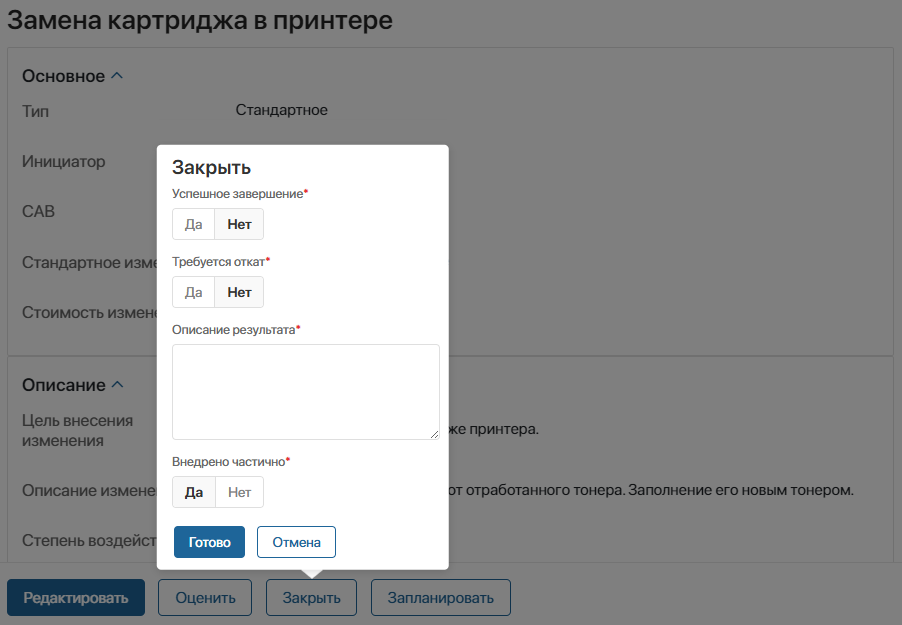
Task: Click the "Цель внесения изменения" label
Action: coord(77,430)
